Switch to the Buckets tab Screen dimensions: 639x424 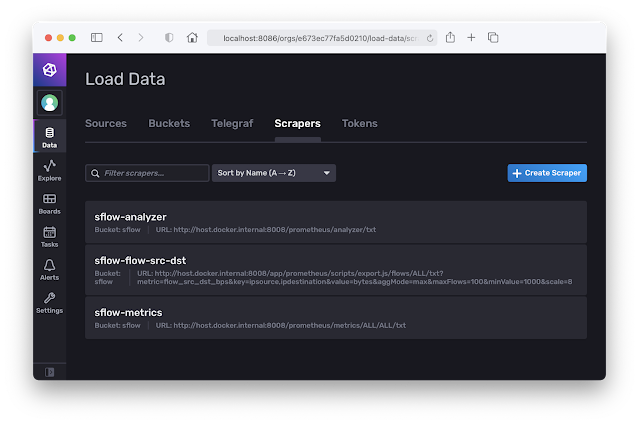(169, 124)
